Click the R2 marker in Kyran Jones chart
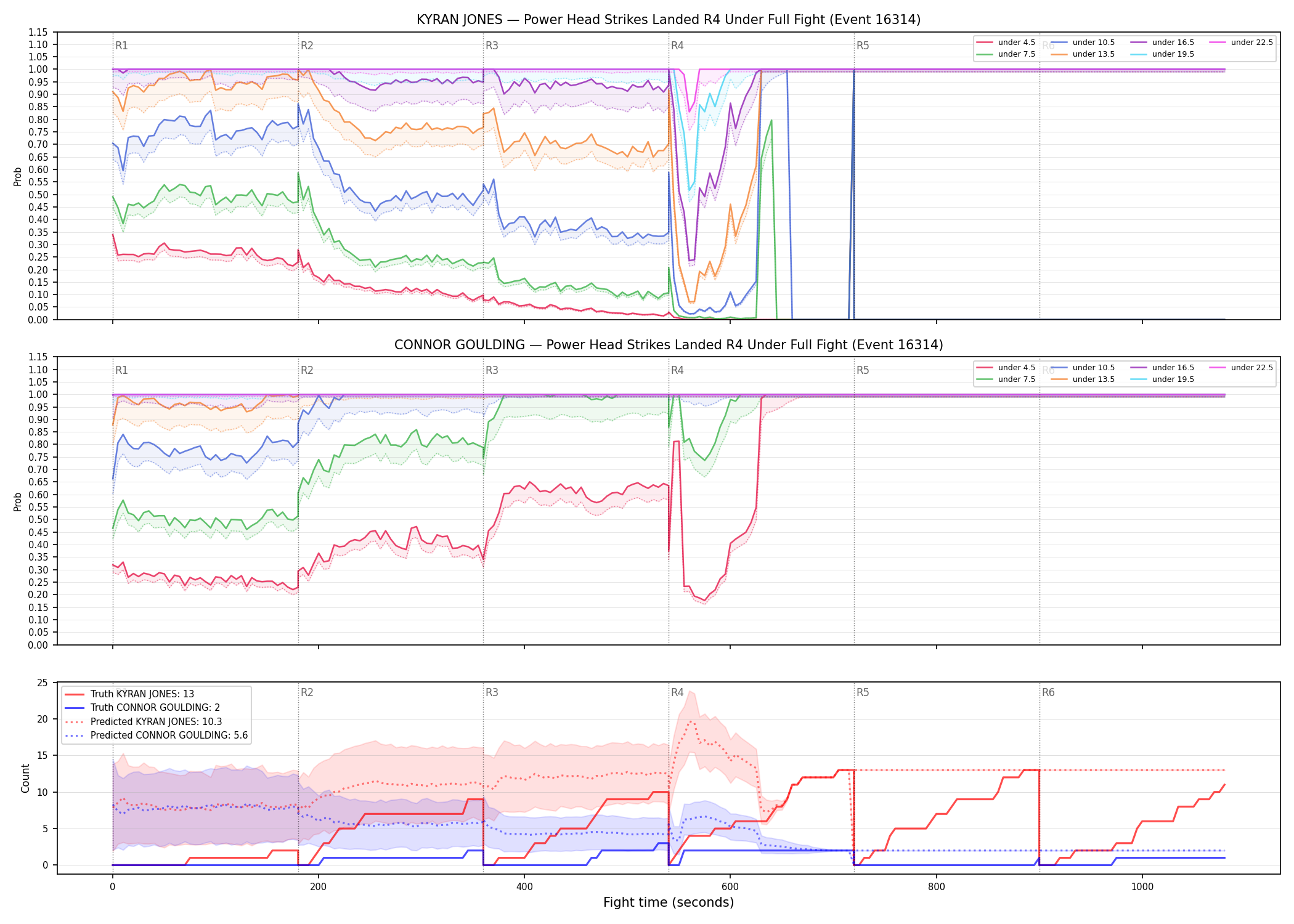Screen dimensions: 1294x924 click(x=307, y=46)
